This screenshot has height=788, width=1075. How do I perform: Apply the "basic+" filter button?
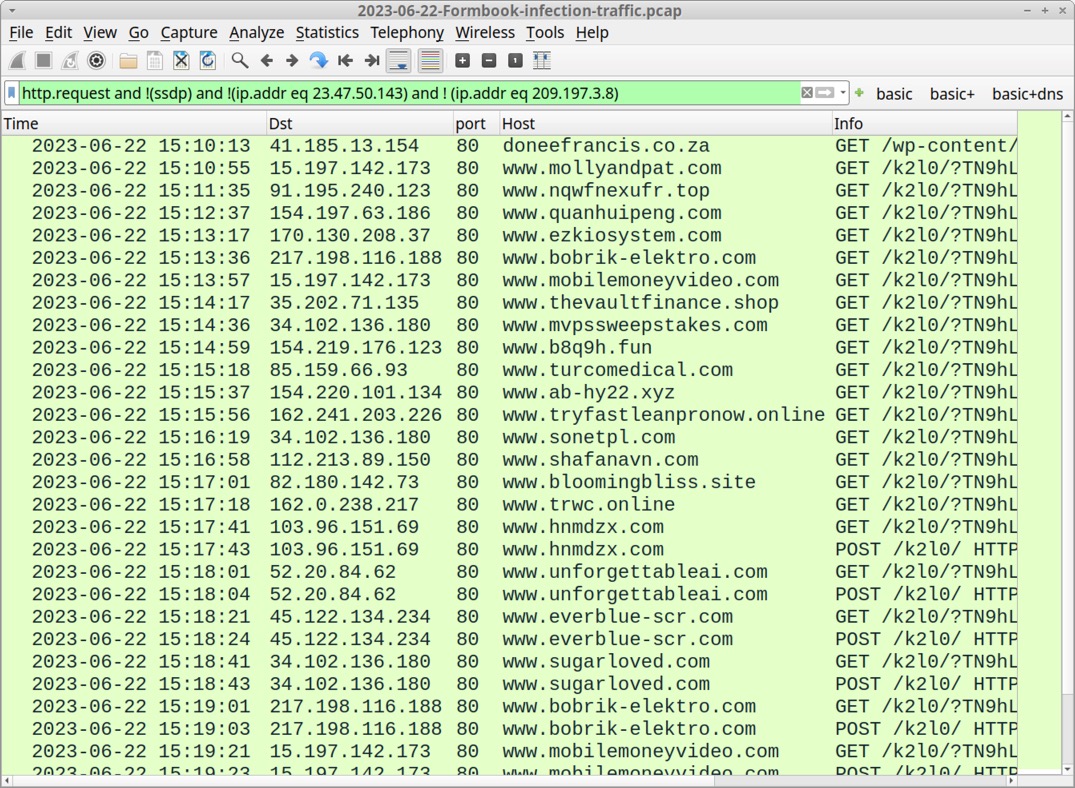(952, 94)
